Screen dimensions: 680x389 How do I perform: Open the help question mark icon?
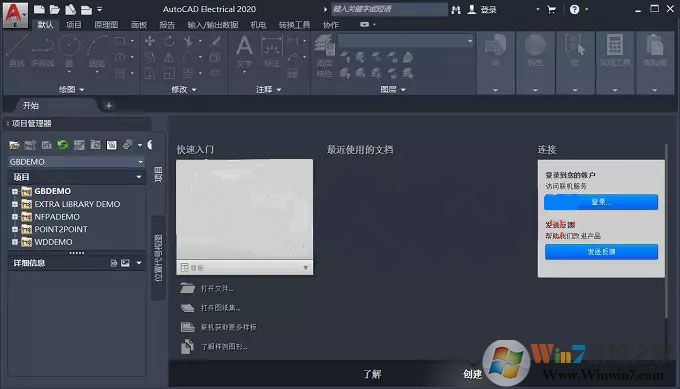tap(574, 9)
